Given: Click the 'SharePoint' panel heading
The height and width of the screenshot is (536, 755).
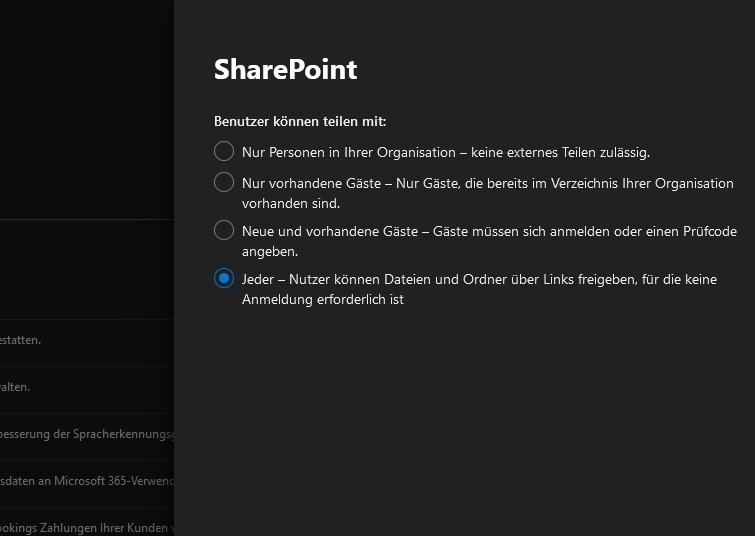Looking at the screenshot, I should (x=286, y=69).
